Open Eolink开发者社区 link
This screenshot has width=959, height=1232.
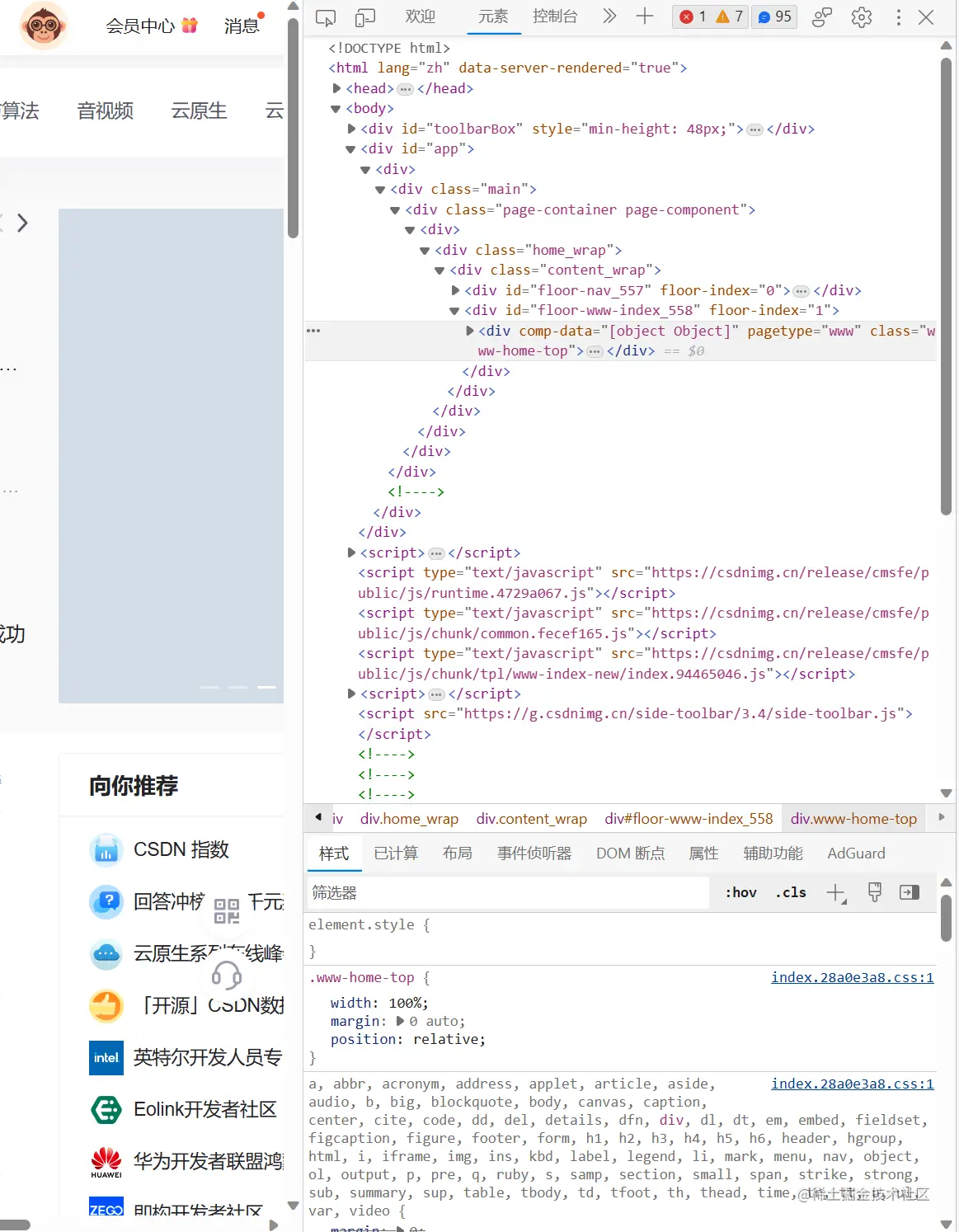point(205,1110)
